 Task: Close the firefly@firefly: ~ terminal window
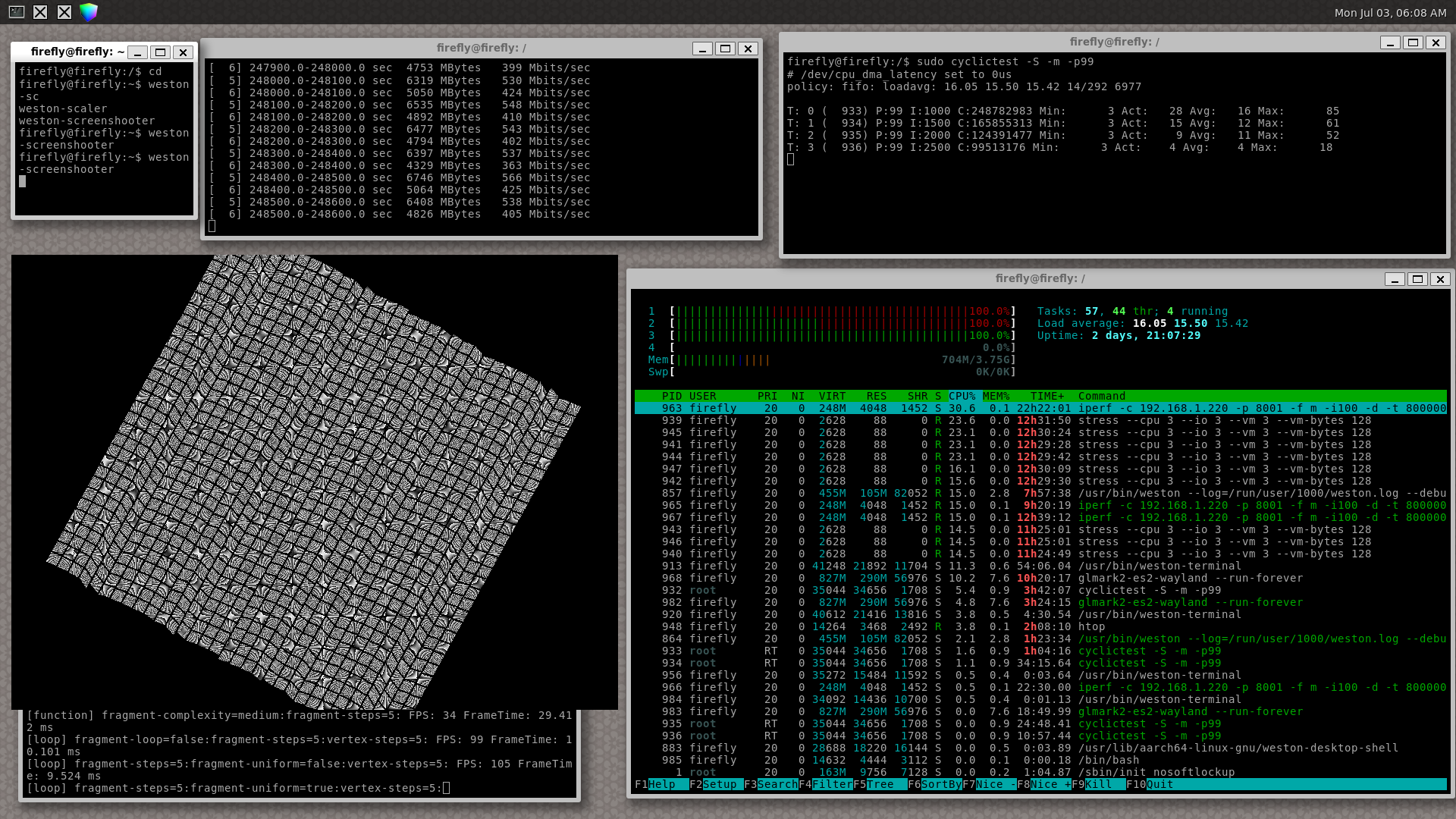183,52
